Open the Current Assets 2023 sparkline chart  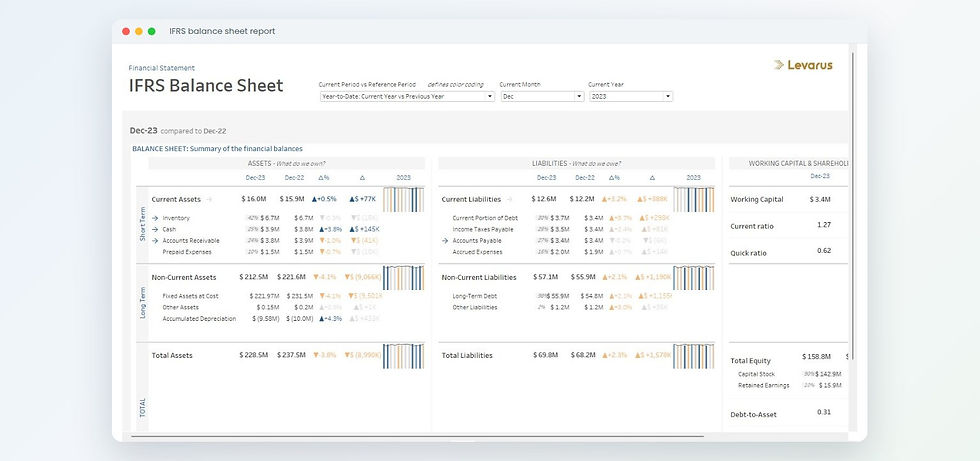tap(403, 199)
